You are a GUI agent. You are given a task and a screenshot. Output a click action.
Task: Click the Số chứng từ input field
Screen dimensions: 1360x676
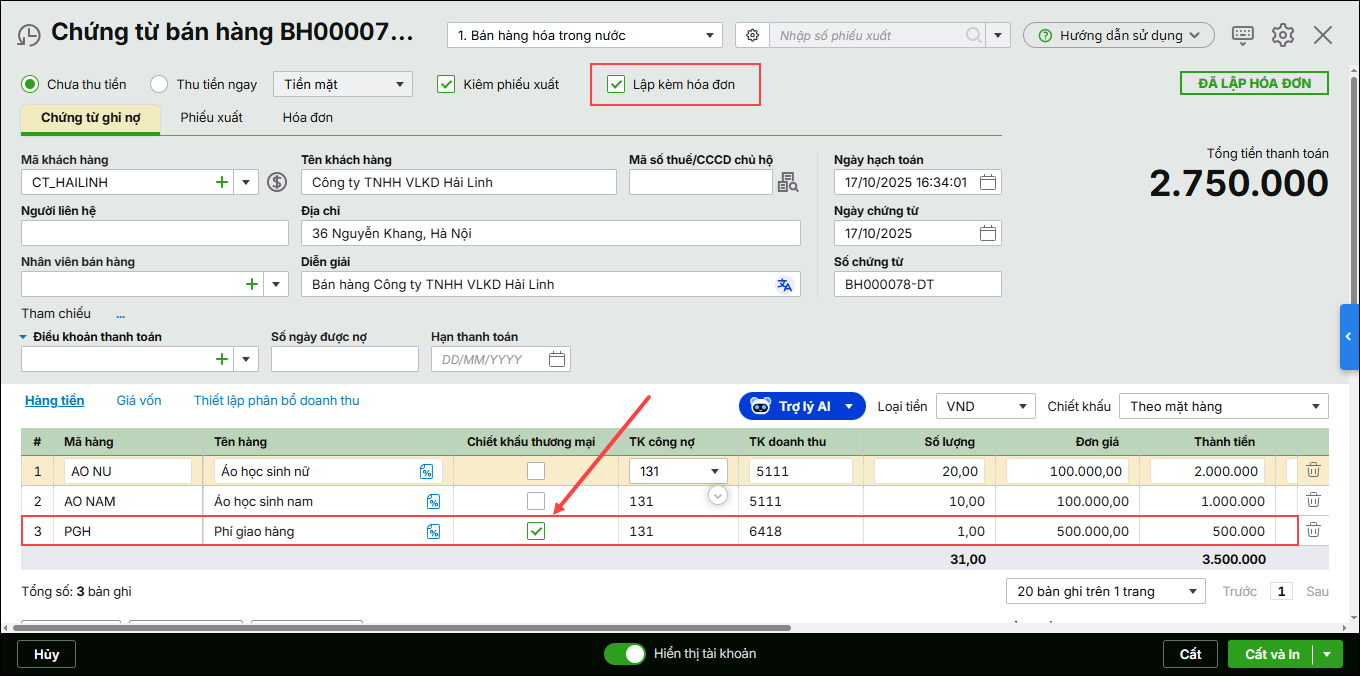click(x=916, y=285)
